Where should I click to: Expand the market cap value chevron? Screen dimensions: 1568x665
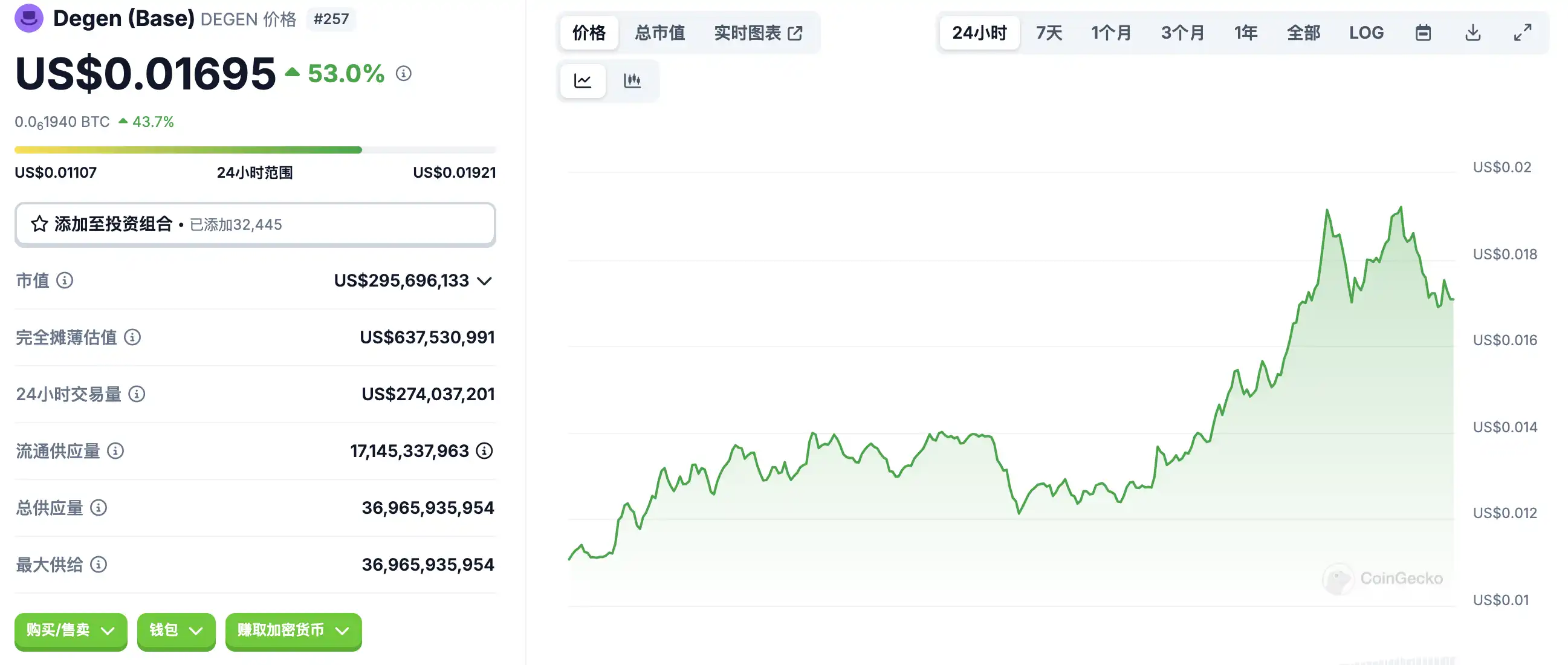(485, 281)
